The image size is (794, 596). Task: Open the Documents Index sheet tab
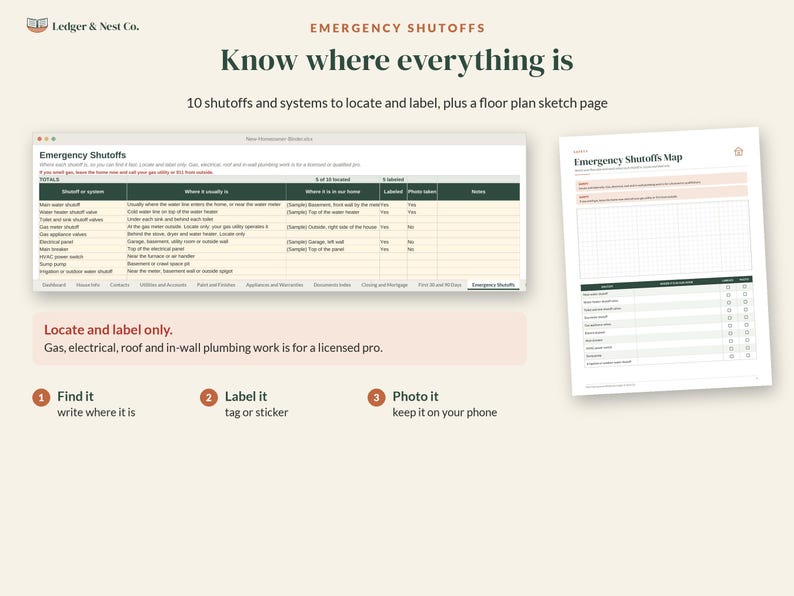tap(332, 285)
